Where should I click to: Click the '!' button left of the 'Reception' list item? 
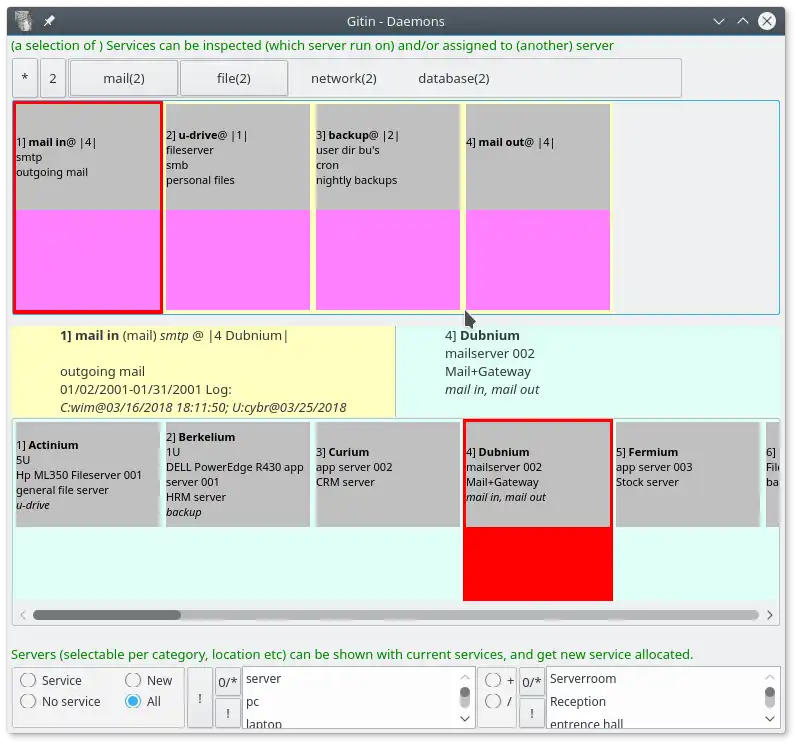pyautogui.click(x=531, y=714)
